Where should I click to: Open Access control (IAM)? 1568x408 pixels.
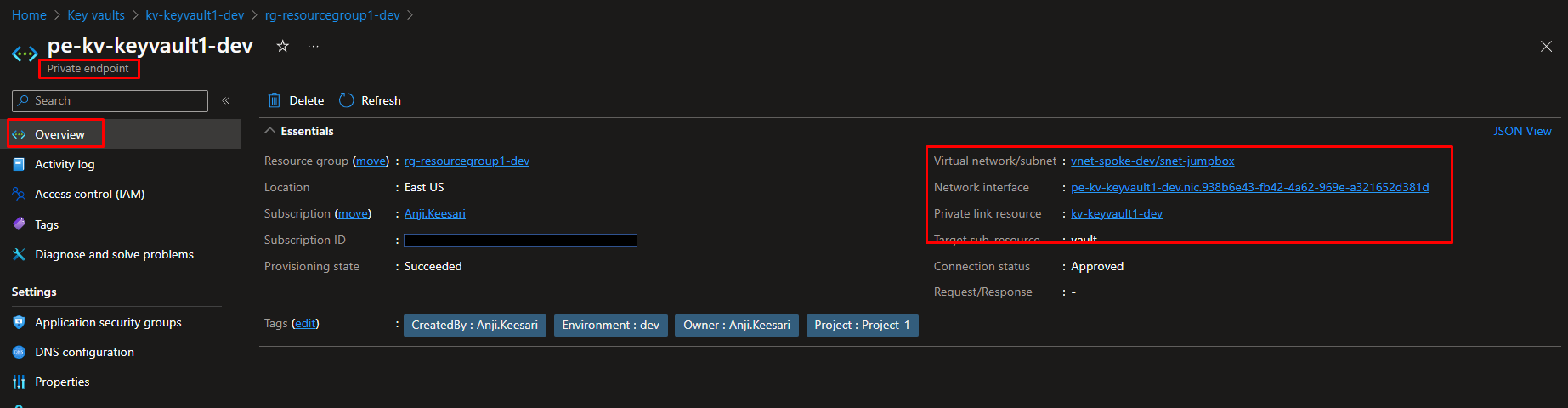89,194
